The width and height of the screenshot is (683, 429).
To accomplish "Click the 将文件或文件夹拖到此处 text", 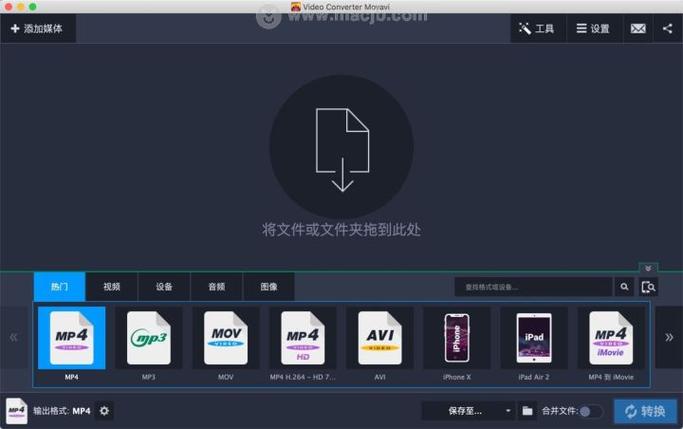I will coord(342,230).
